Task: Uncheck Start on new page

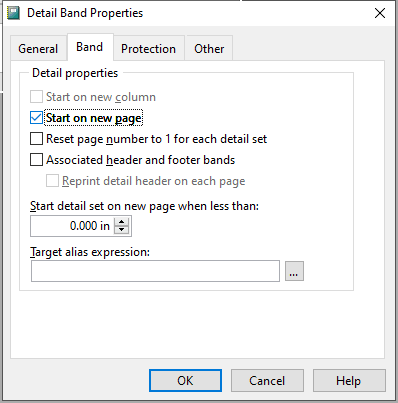Action: tap(36, 118)
